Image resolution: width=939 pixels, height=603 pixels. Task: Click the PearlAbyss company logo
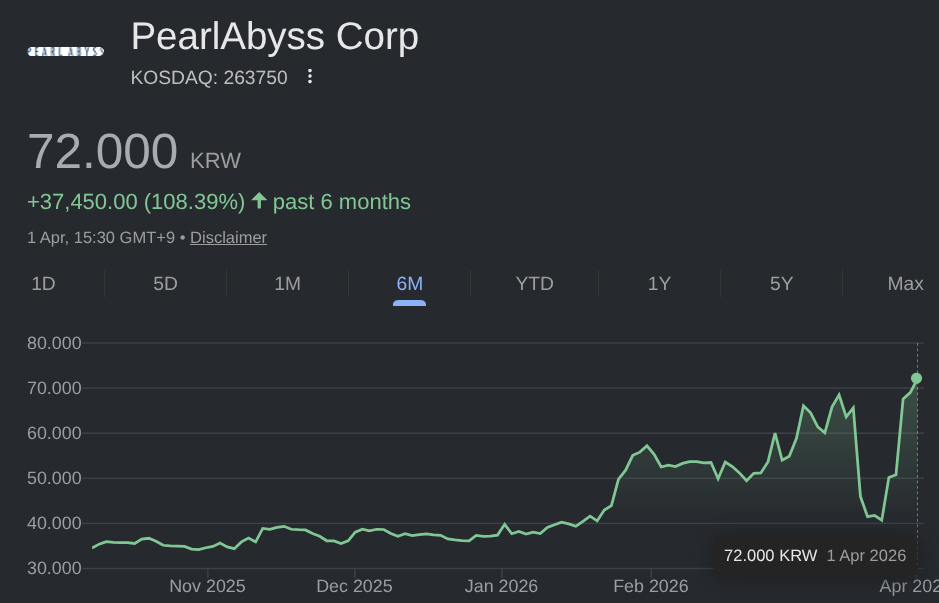click(66, 51)
